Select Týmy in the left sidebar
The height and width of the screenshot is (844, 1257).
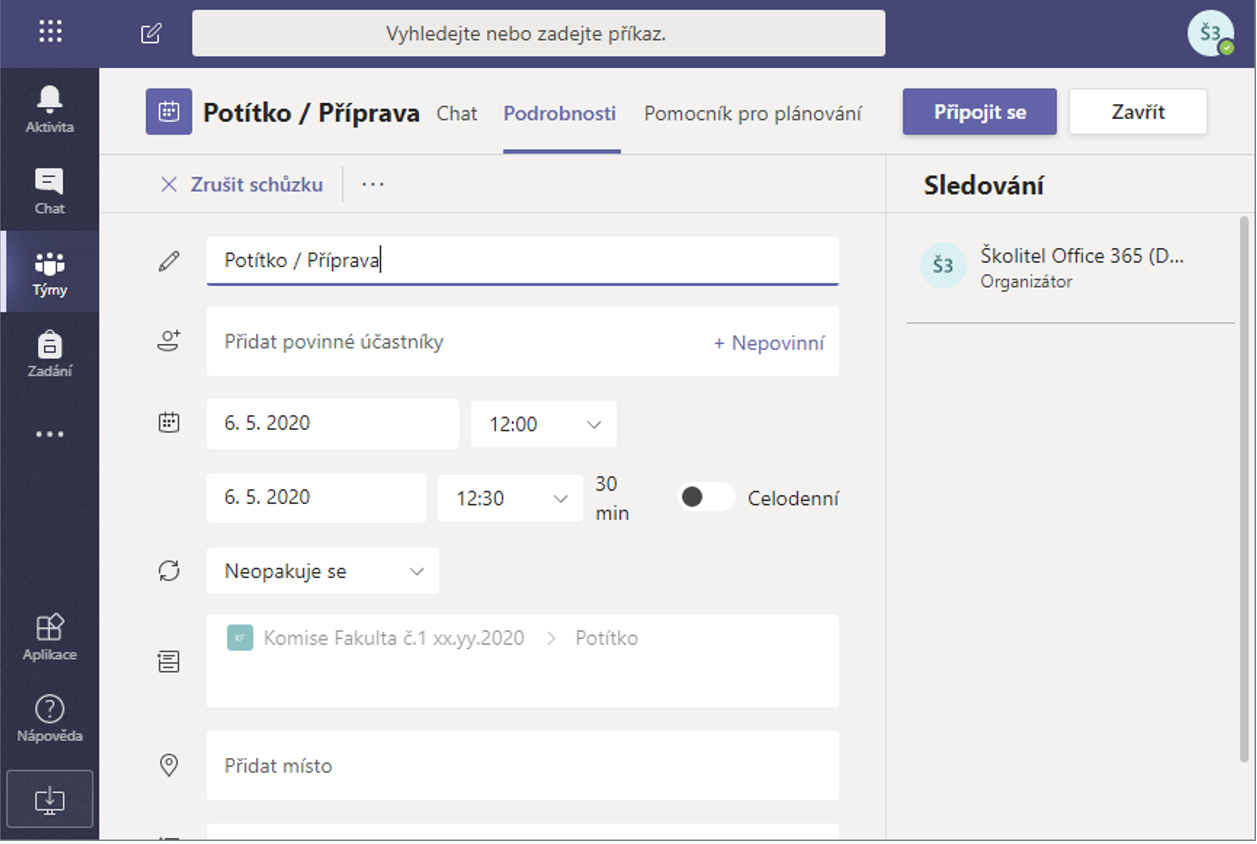(49, 272)
